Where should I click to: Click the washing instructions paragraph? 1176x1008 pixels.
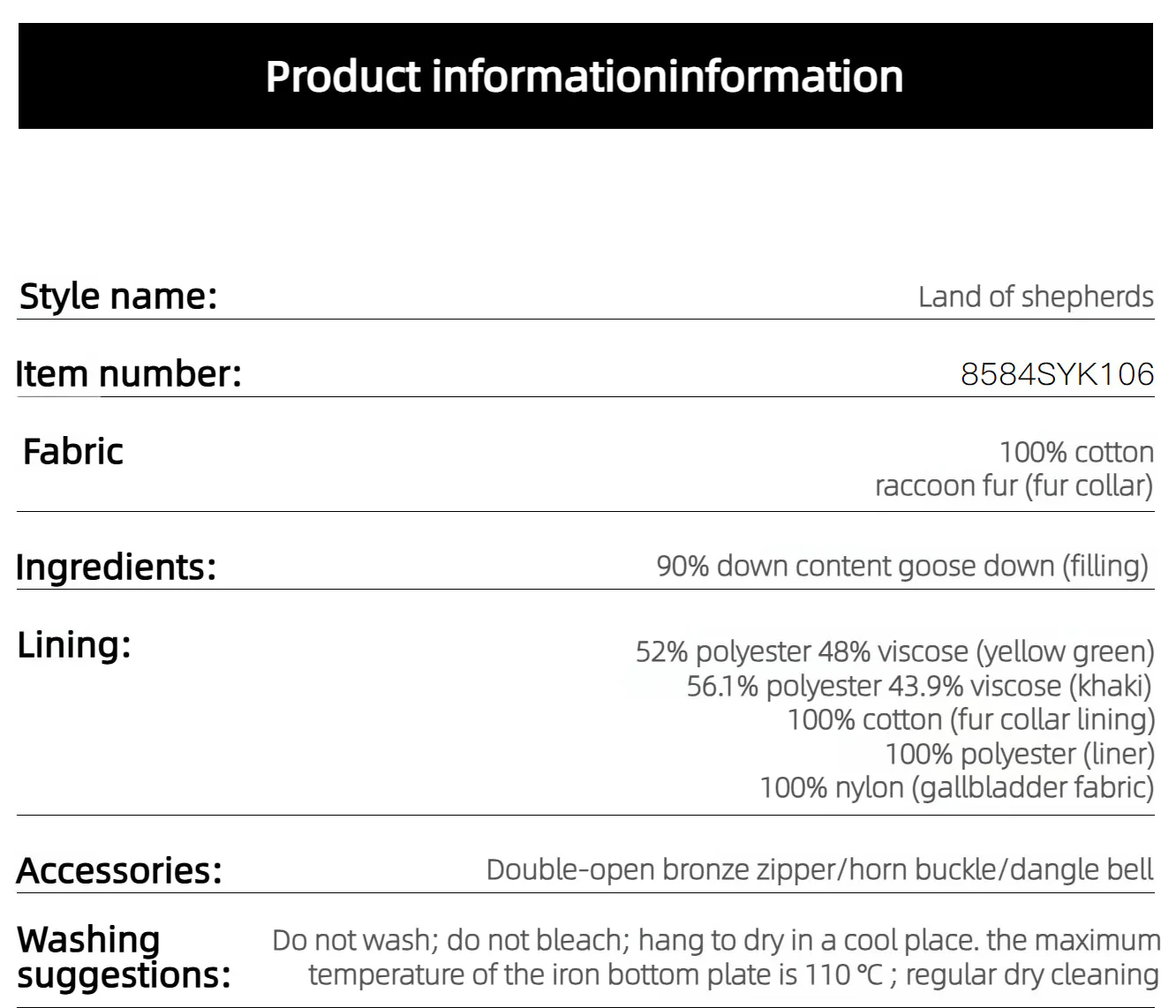[x=716, y=957]
